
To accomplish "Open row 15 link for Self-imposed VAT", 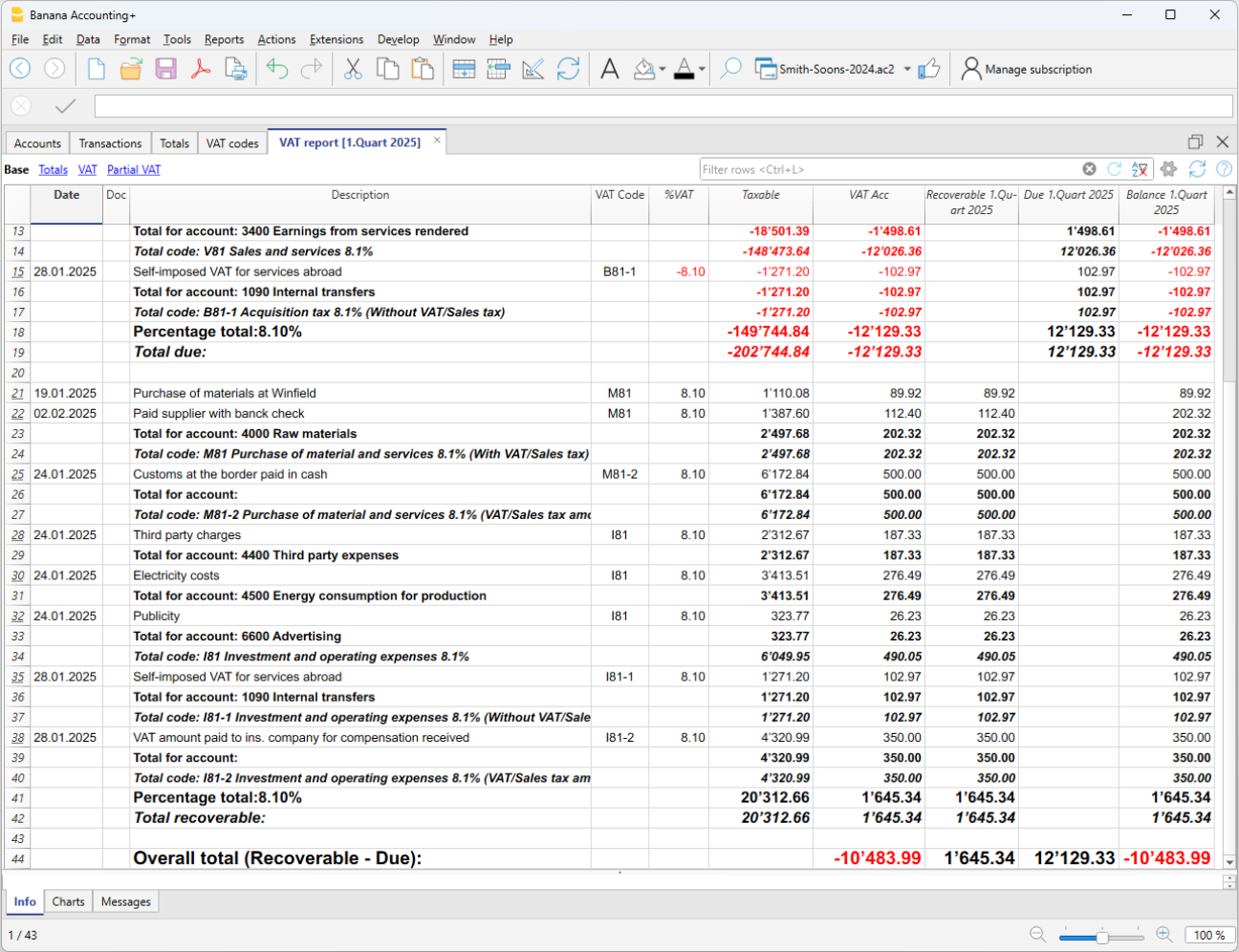I will pyautogui.click(x=17, y=271).
